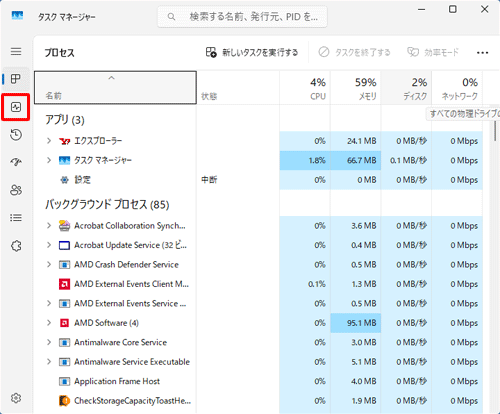The height and width of the screenshot is (414, 500).
Task: Expand Antimalware Service Executable entry
Action: [x=49, y=362]
